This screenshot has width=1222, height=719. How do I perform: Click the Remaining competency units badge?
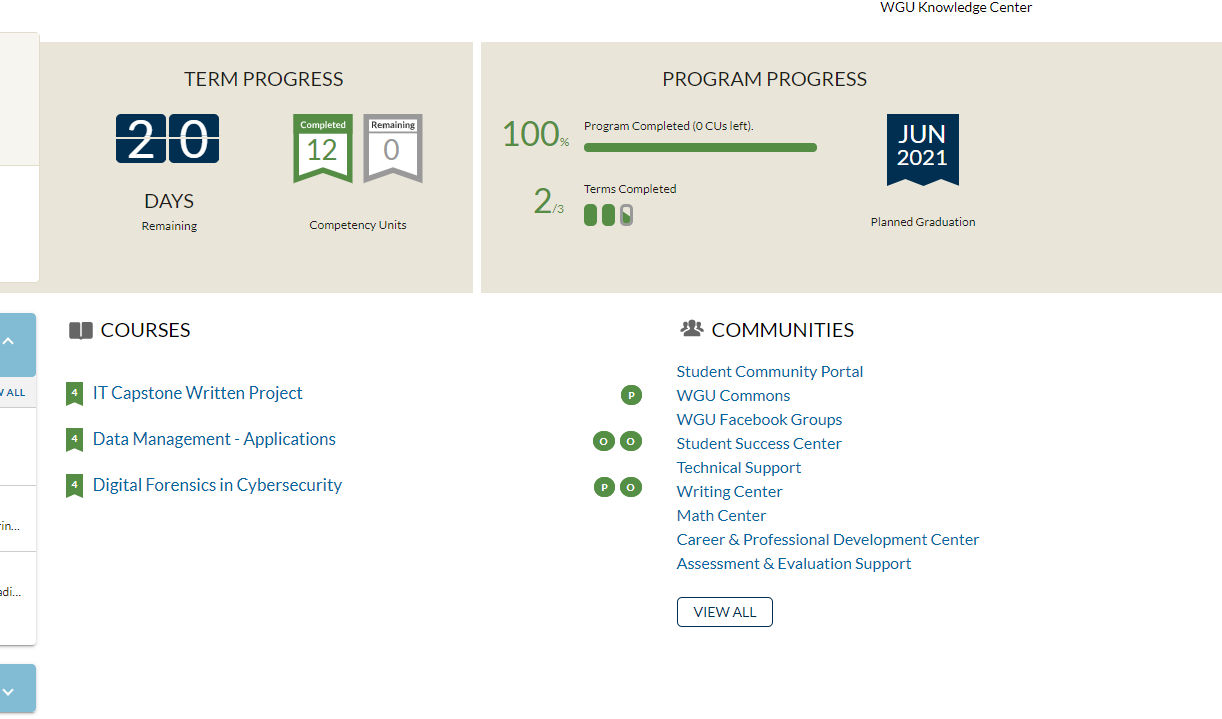tap(392, 148)
